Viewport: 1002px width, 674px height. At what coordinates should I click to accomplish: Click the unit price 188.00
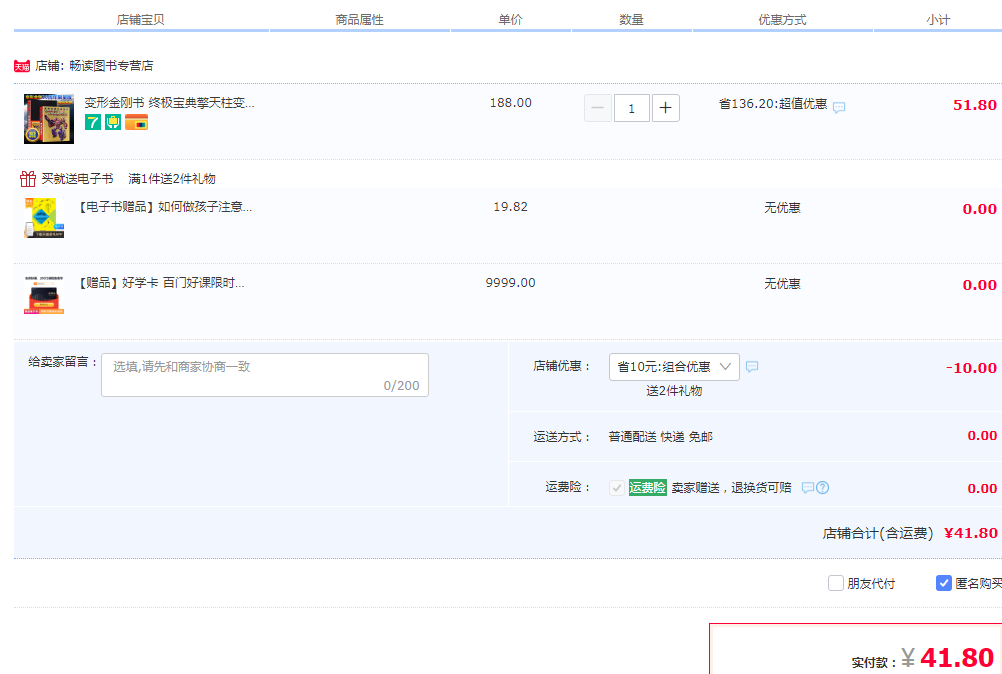click(x=511, y=103)
